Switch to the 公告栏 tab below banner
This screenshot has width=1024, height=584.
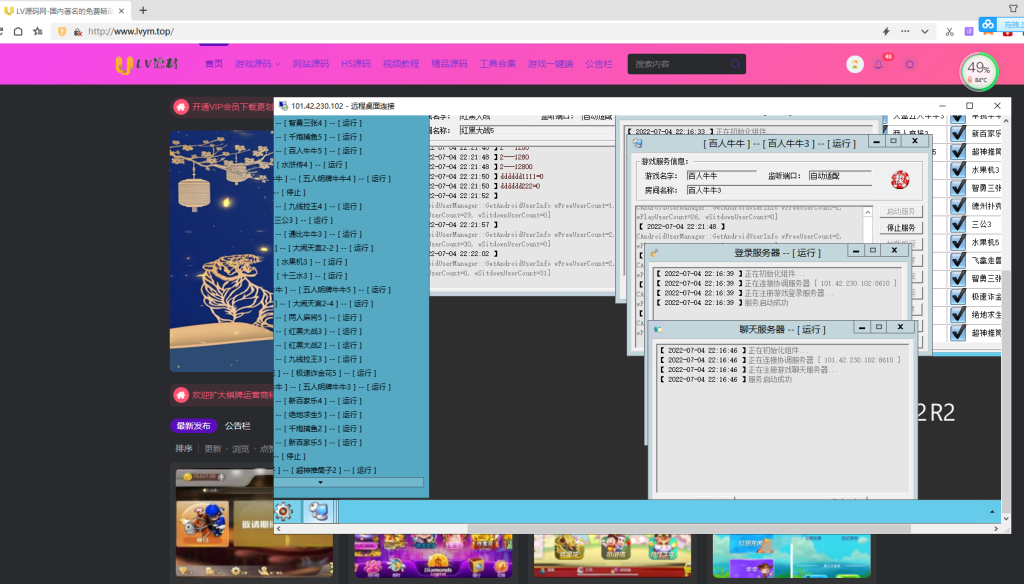pos(237,425)
